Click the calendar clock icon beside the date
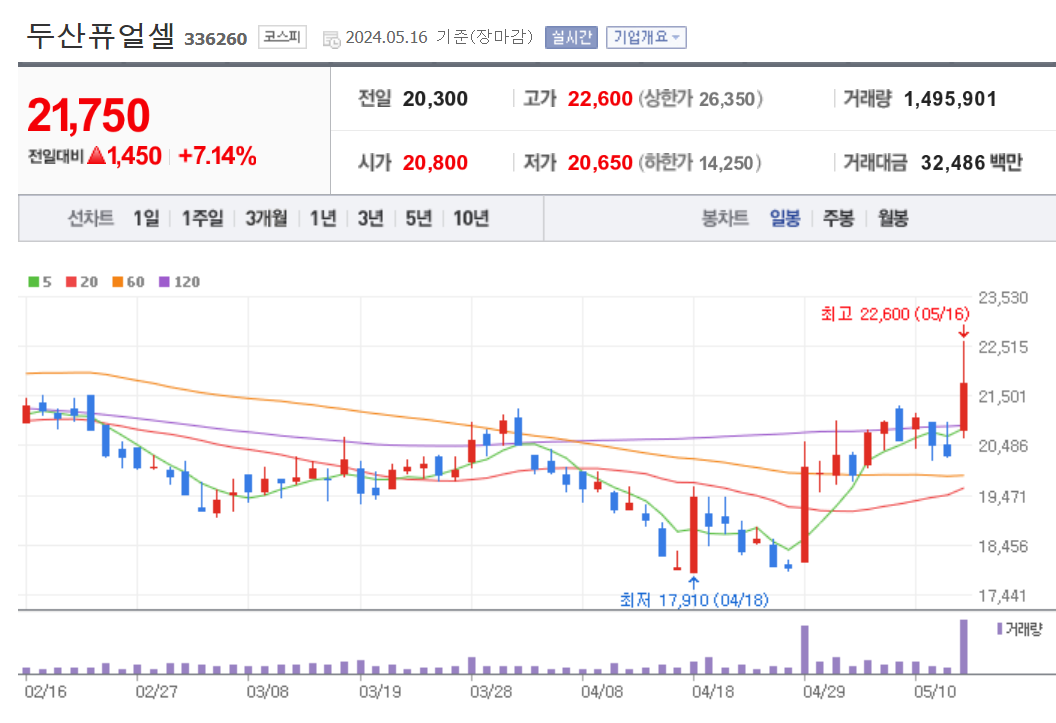1056x723 pixels. point(331,39)
